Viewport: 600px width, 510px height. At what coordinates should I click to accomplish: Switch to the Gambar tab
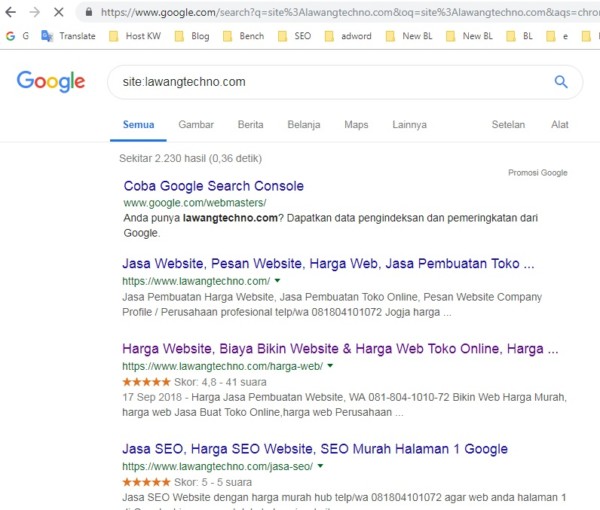pos(196,125)
